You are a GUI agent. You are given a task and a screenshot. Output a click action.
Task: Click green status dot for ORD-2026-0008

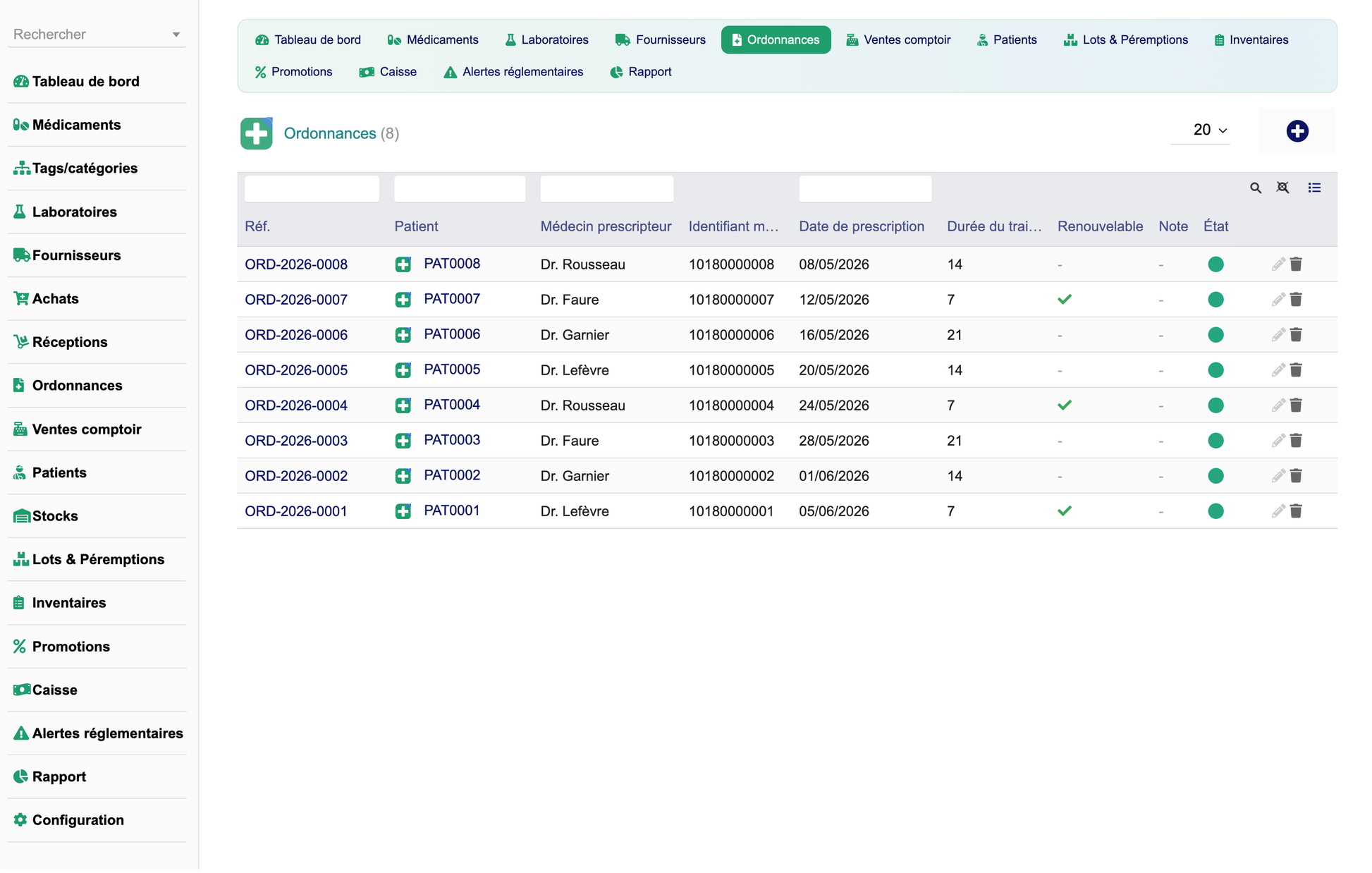coord(1215,264)
